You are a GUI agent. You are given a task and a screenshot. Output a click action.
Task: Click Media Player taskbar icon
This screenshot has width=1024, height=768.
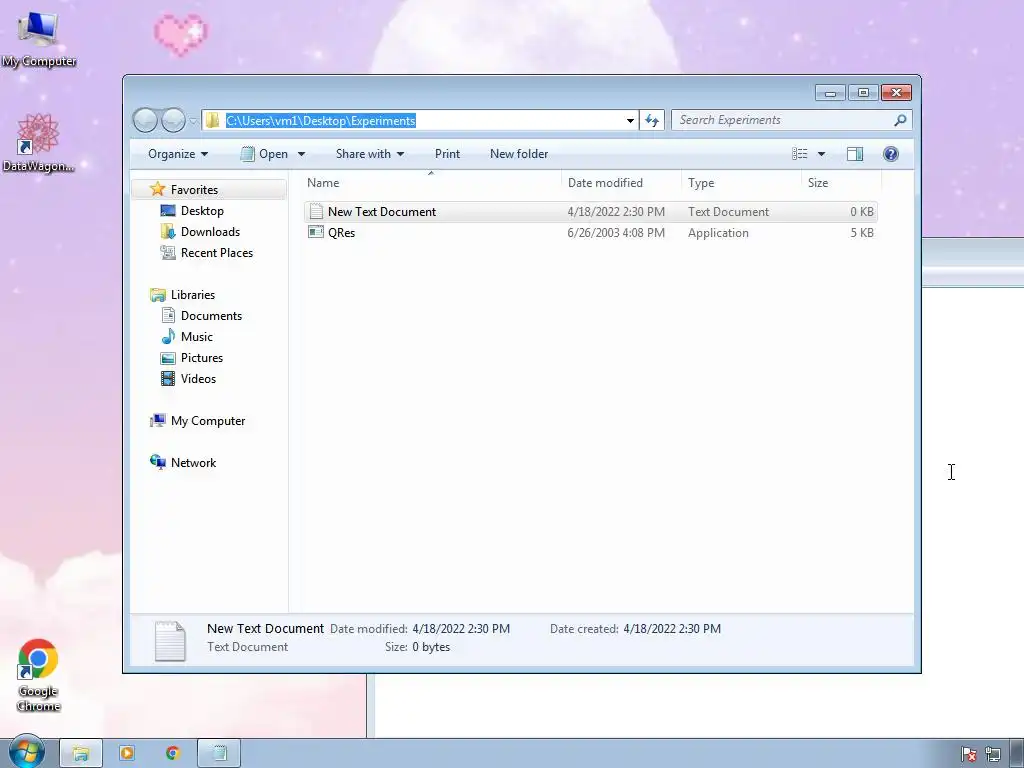pos(127,754)
